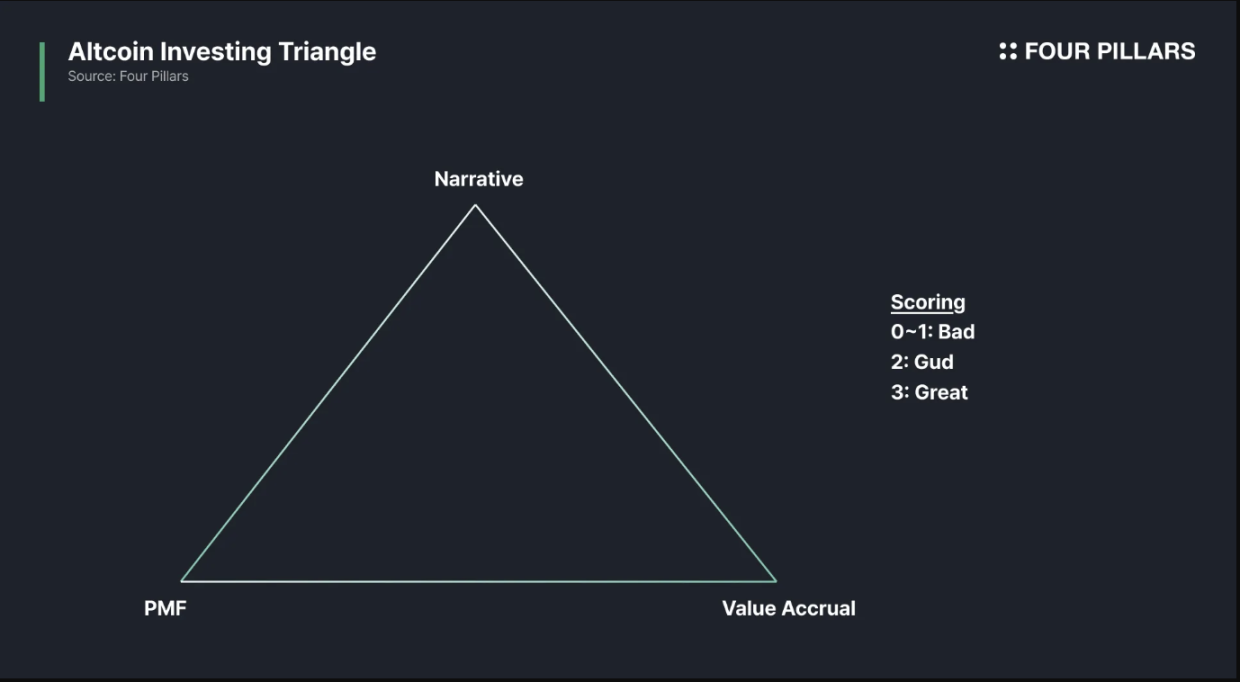Click the triangle's top vertex
The height and width of the screenshot is (682, 1240).
pos(475,206)
